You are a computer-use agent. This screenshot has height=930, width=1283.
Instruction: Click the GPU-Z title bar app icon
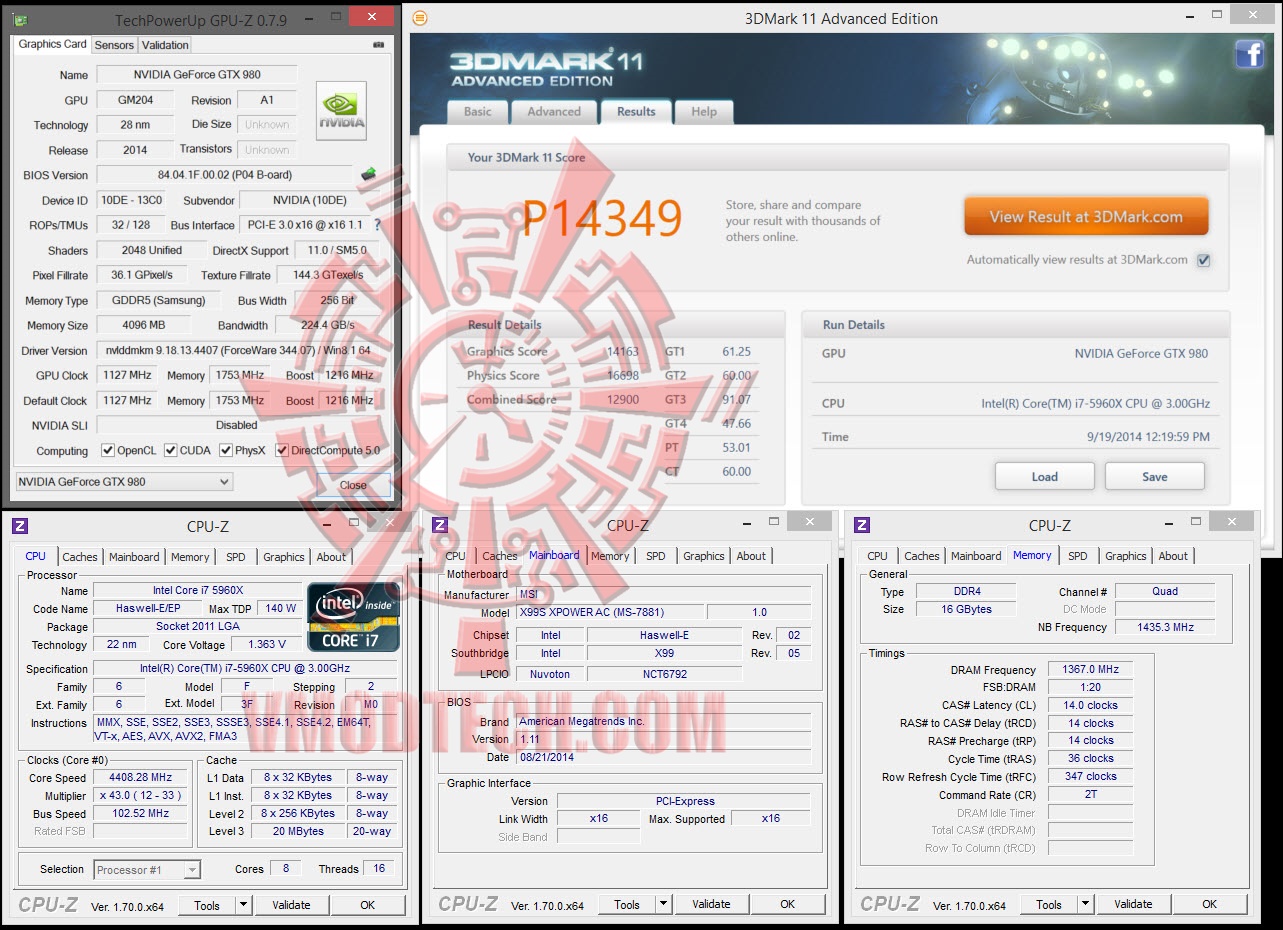20,19
